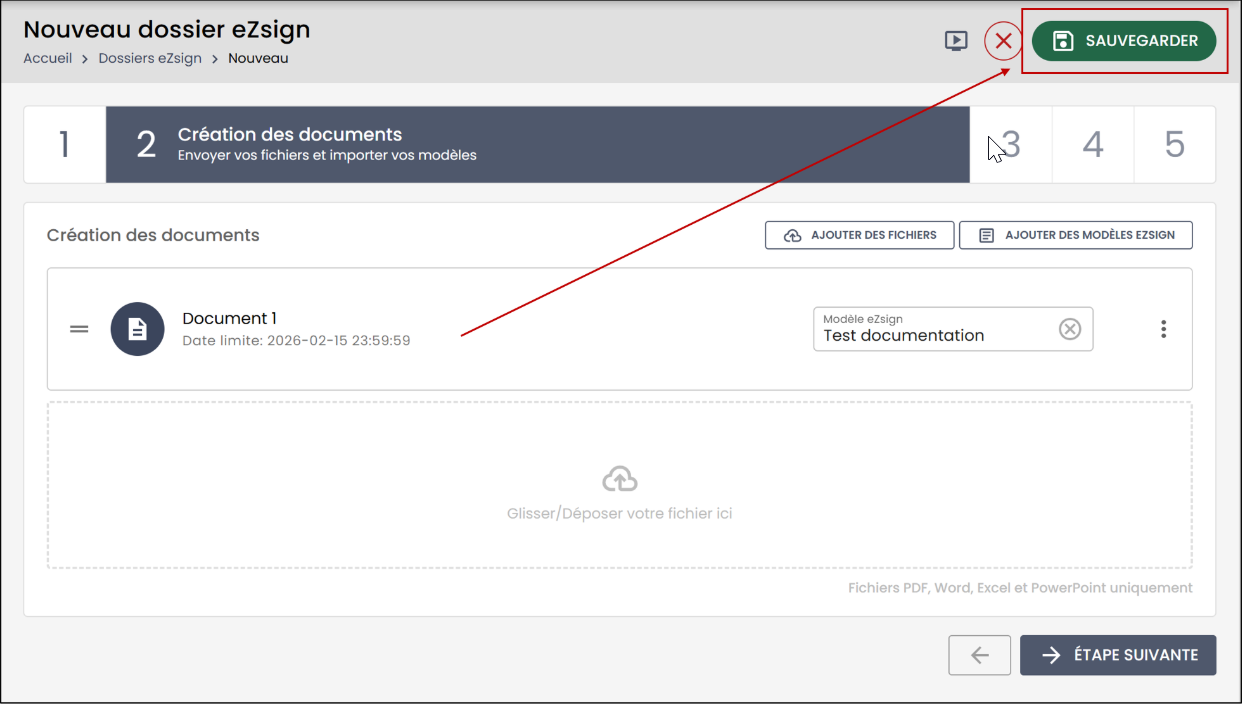
Task: Click Ajouter des fichiers button
Action: (x=859, y=235)
